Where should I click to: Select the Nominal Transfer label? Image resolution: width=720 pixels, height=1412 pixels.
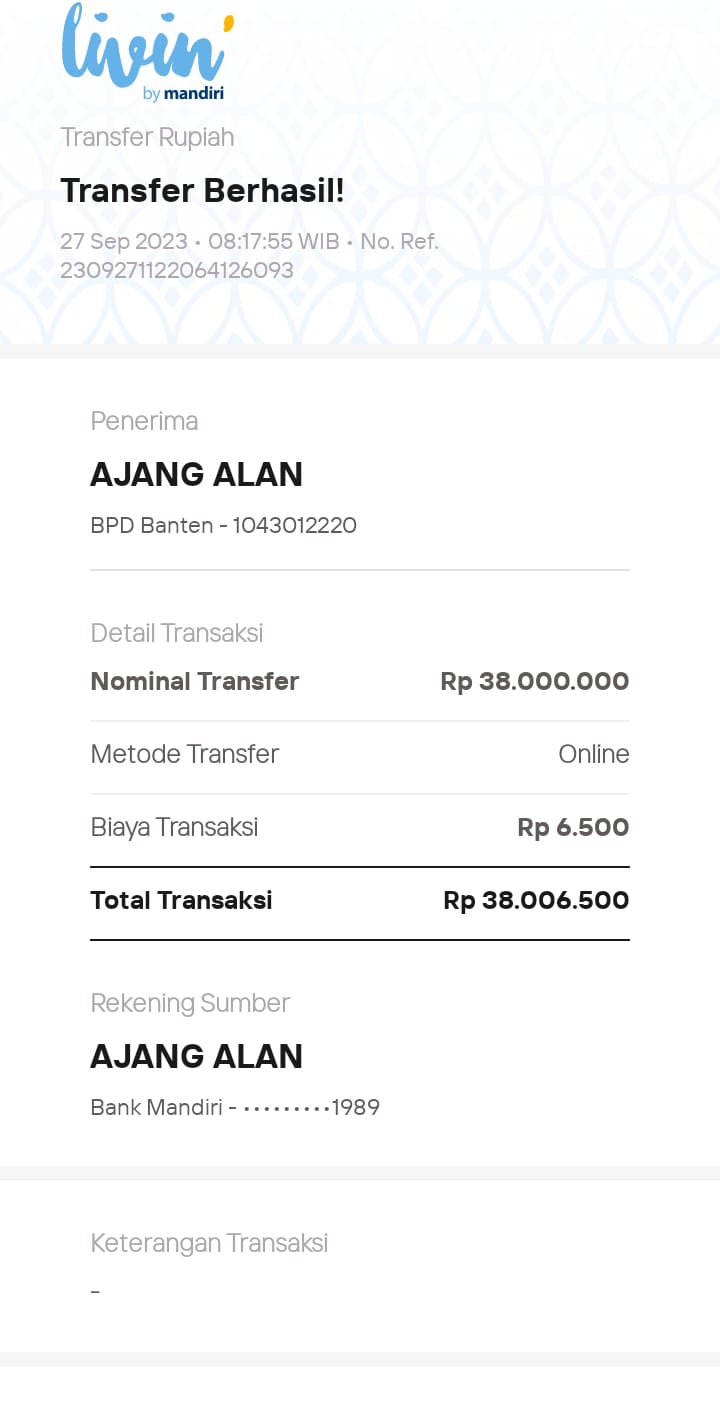click(x=195, y=682)
